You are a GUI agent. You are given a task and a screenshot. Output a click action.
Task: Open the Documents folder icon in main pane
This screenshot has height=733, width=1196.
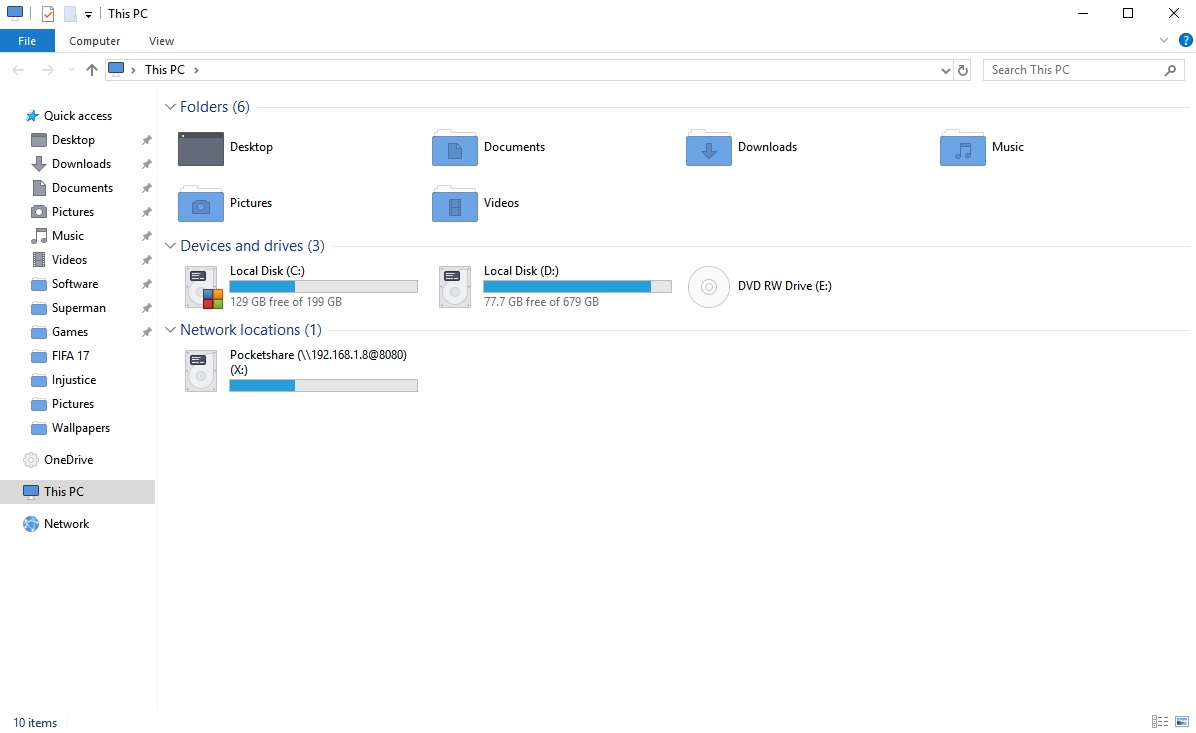coord(455,148)
